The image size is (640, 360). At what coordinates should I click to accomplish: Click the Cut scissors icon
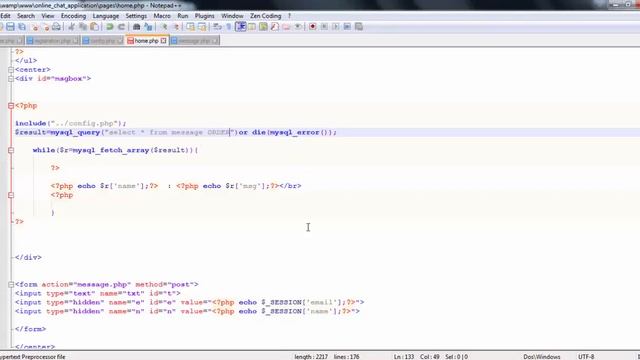(71, 27)
